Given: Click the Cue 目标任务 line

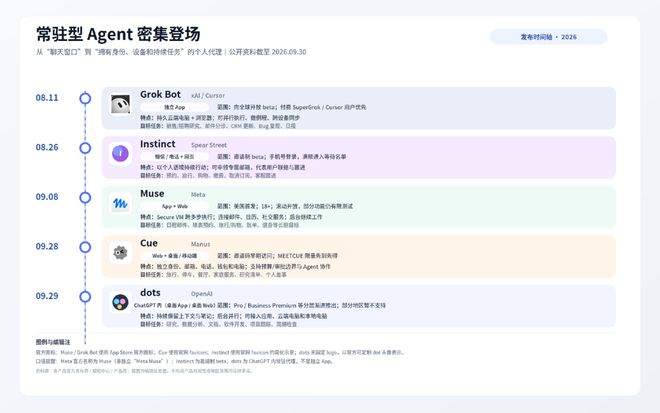Looking at the screenshot, I should point(213,275).
